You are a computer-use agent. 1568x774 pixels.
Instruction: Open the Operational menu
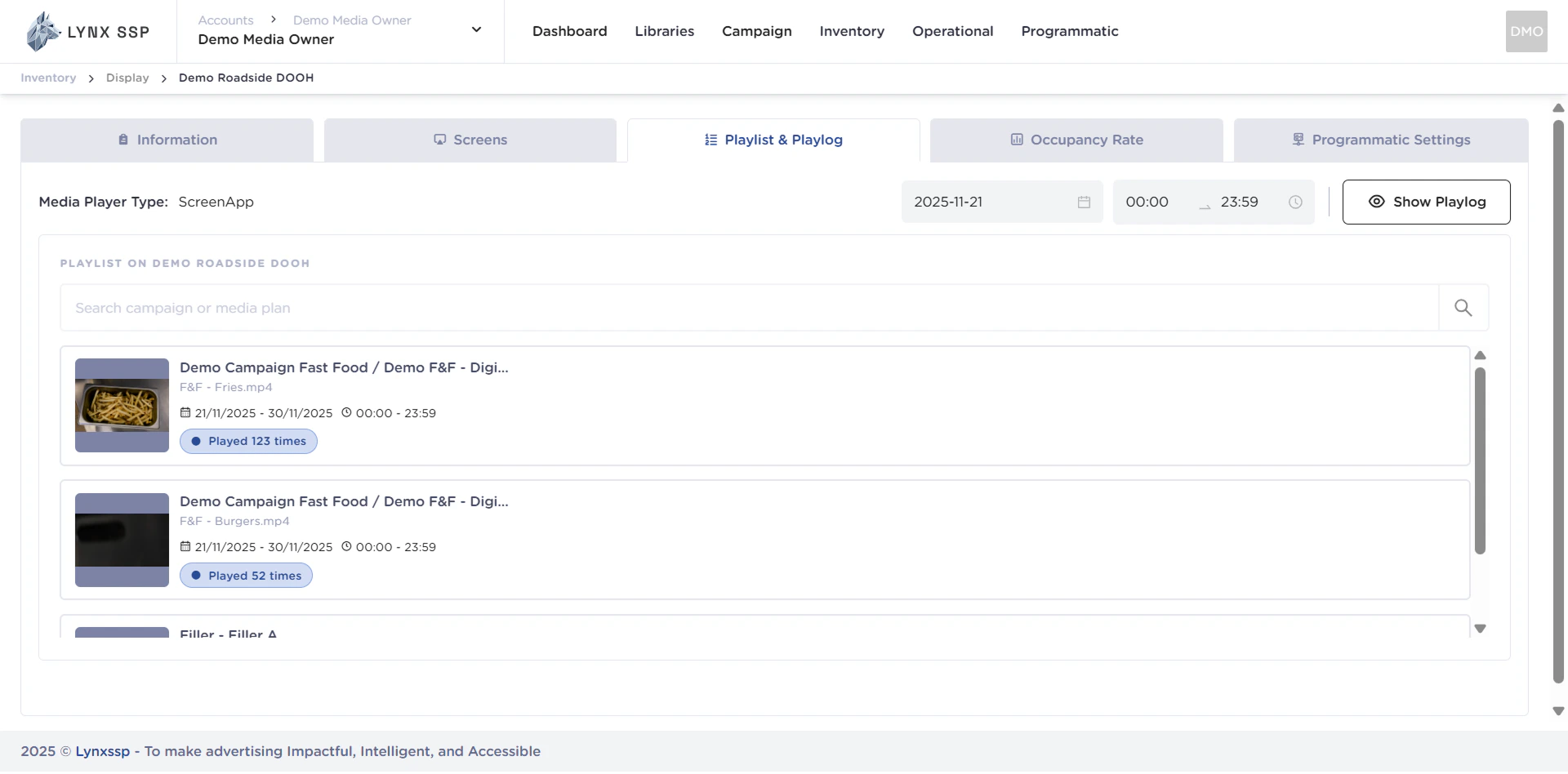coord(952,31)
